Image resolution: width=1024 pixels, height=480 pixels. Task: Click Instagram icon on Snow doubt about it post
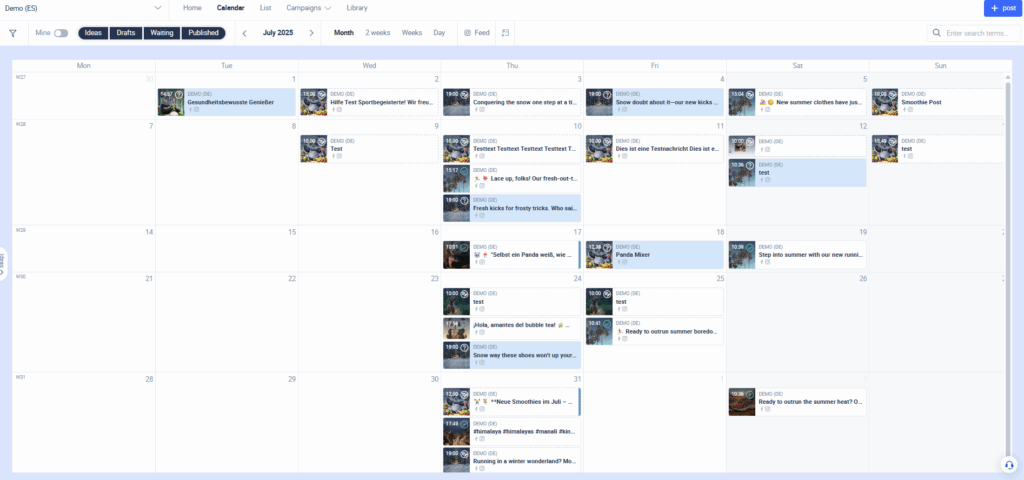(x=625, y=110)
